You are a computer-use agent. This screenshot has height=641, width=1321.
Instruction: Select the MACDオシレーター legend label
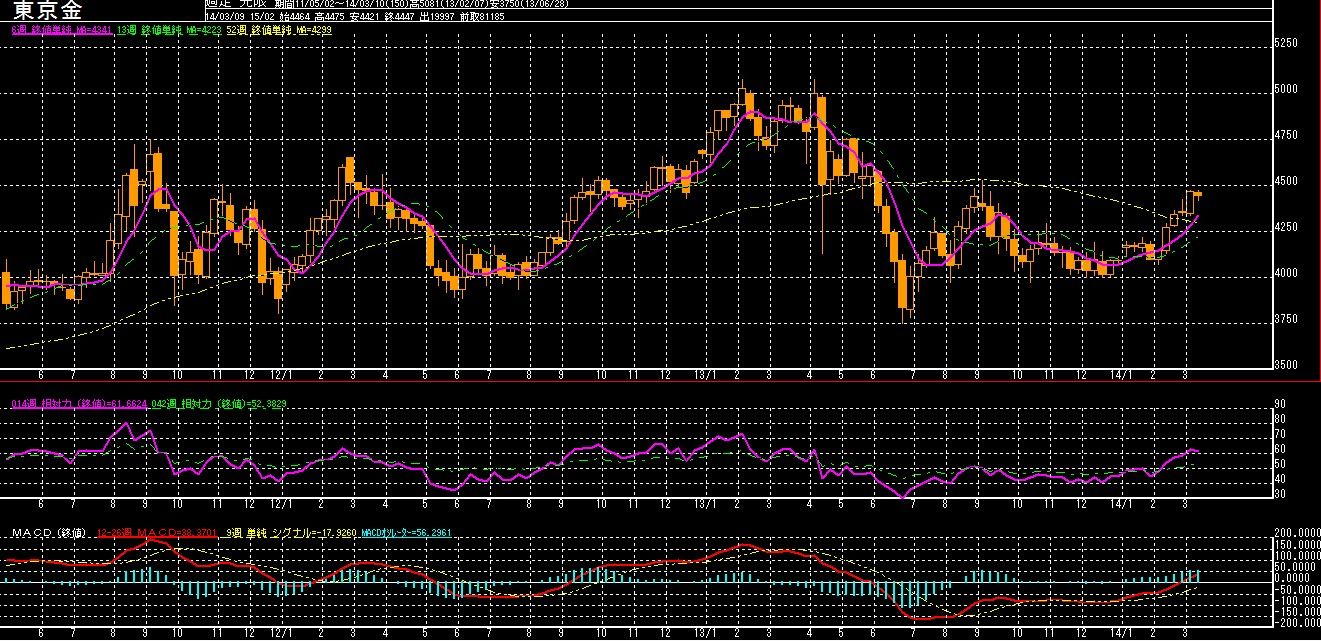point(407,532)
